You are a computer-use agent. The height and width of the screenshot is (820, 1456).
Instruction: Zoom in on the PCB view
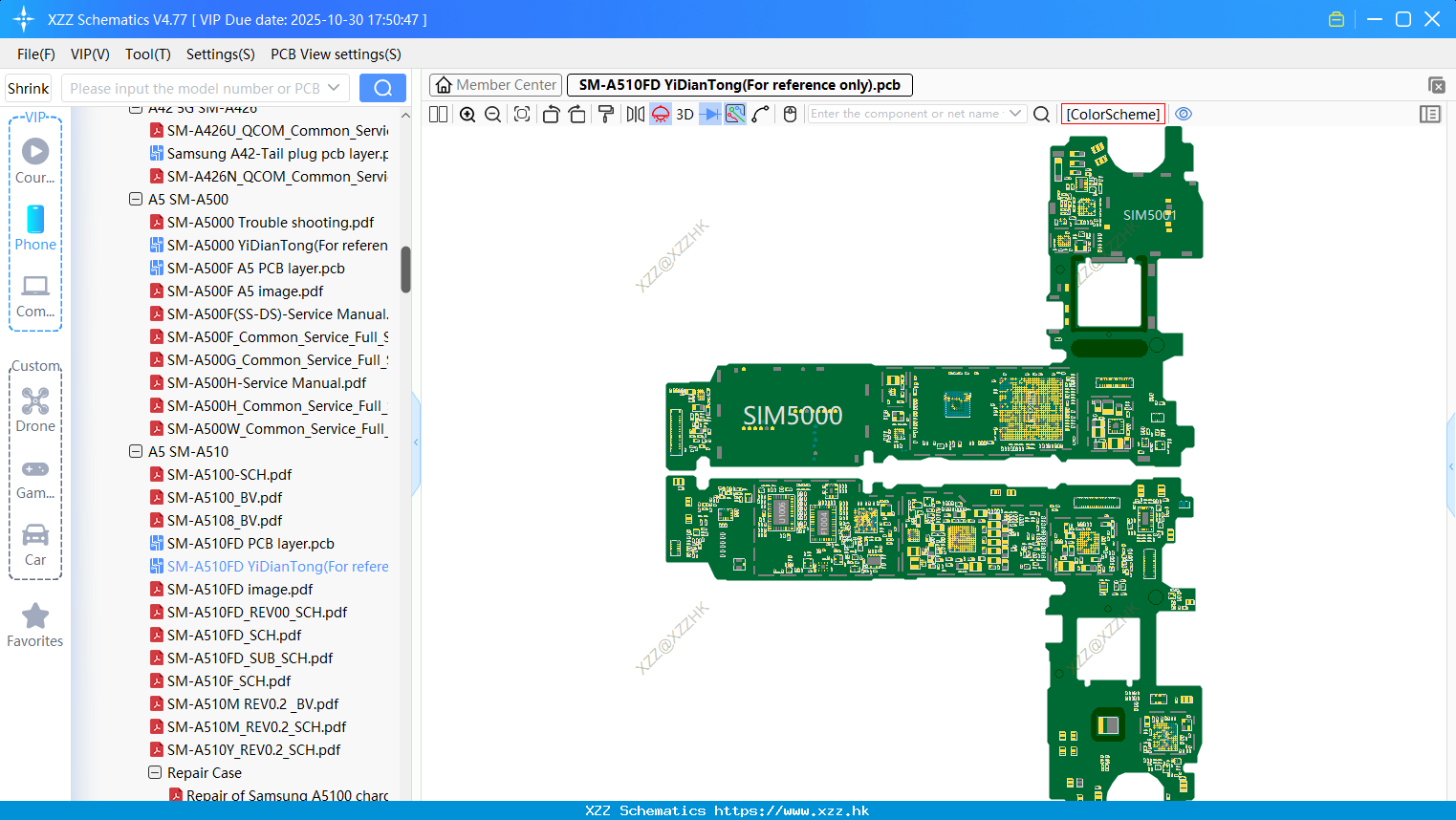pyautogui.click(x=467, y=114)
